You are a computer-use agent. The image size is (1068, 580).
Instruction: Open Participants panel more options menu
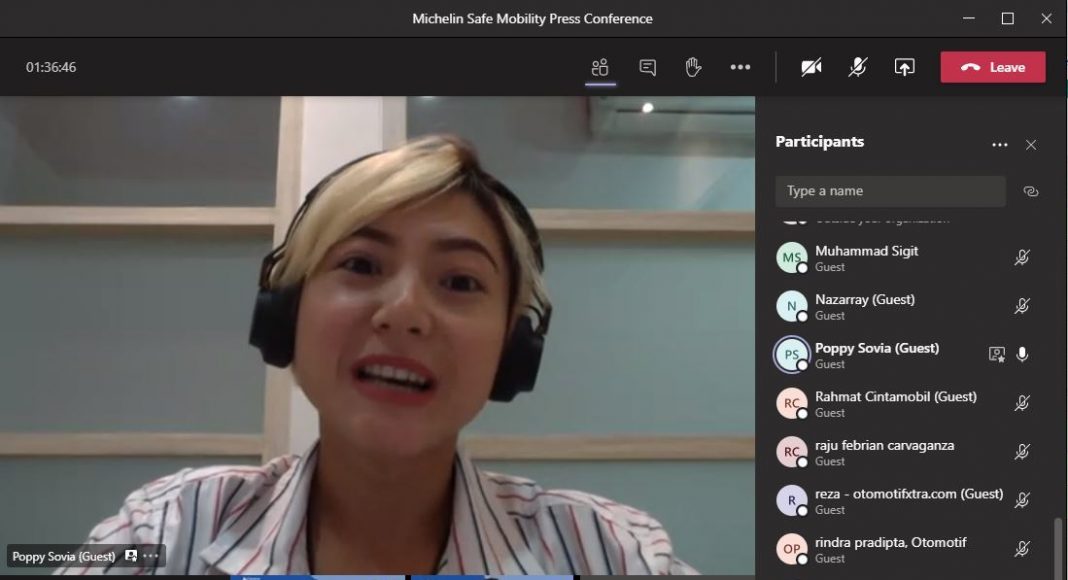point(999,145)
